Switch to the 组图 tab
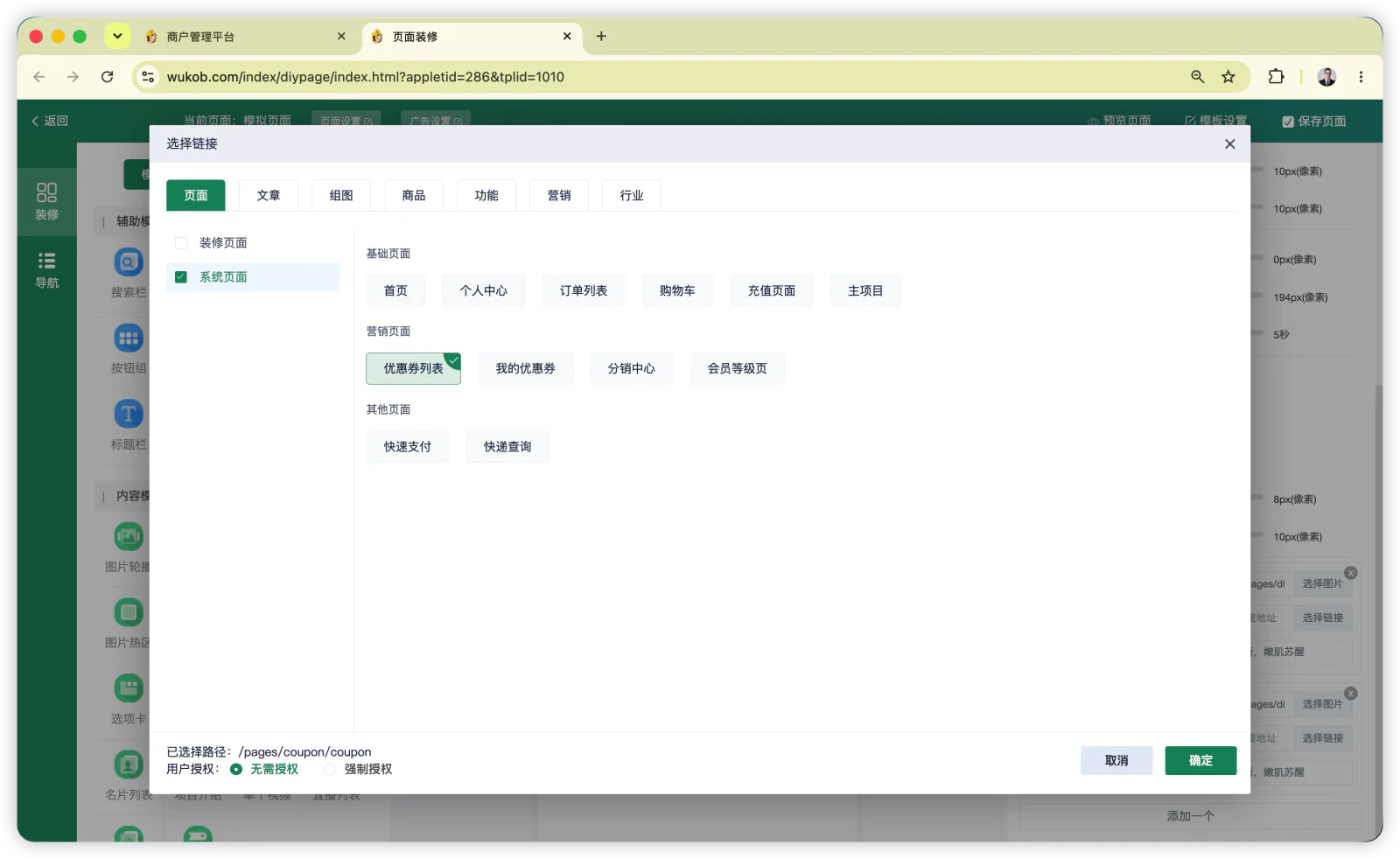 [341, 195]
